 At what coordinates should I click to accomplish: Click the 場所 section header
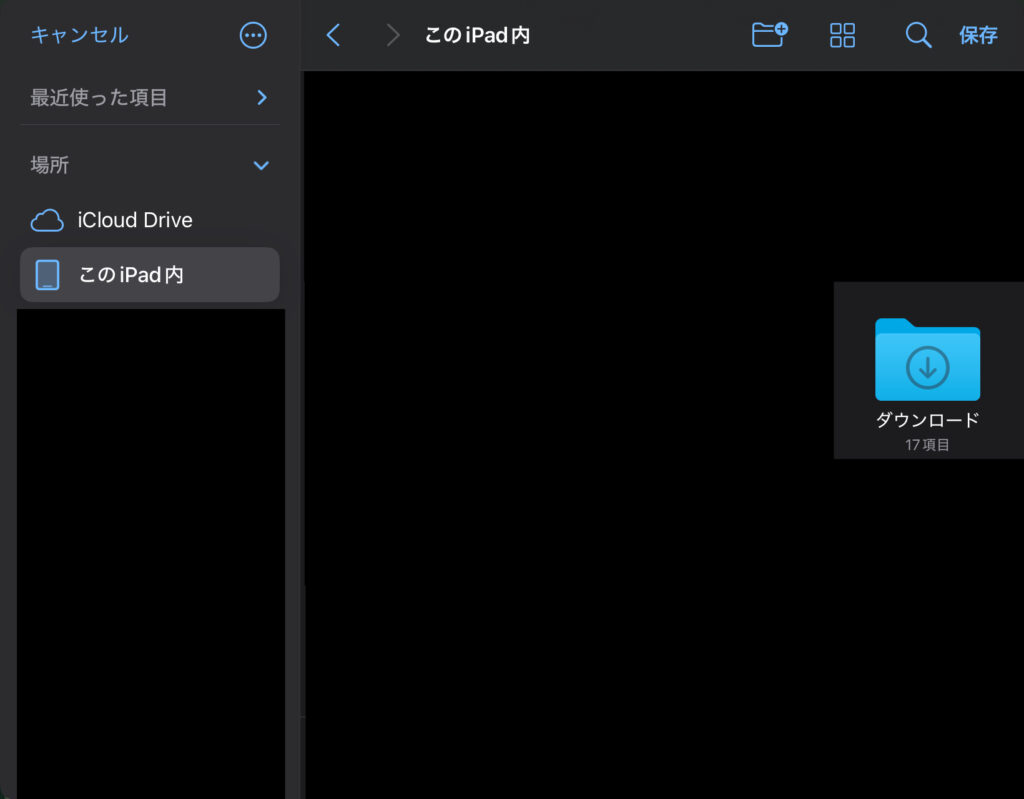tap(50, 165)
